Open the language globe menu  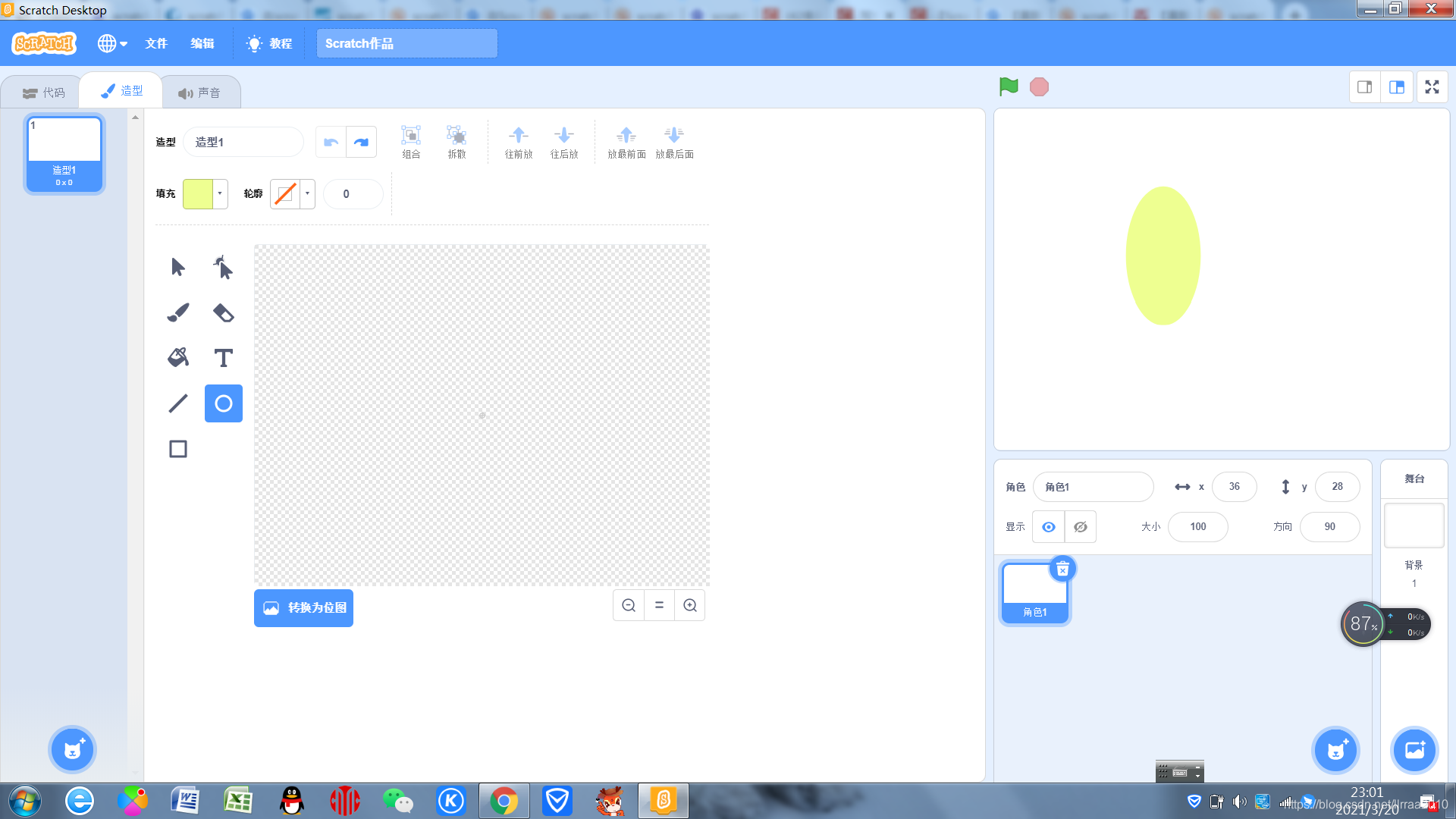pos(111,43)
